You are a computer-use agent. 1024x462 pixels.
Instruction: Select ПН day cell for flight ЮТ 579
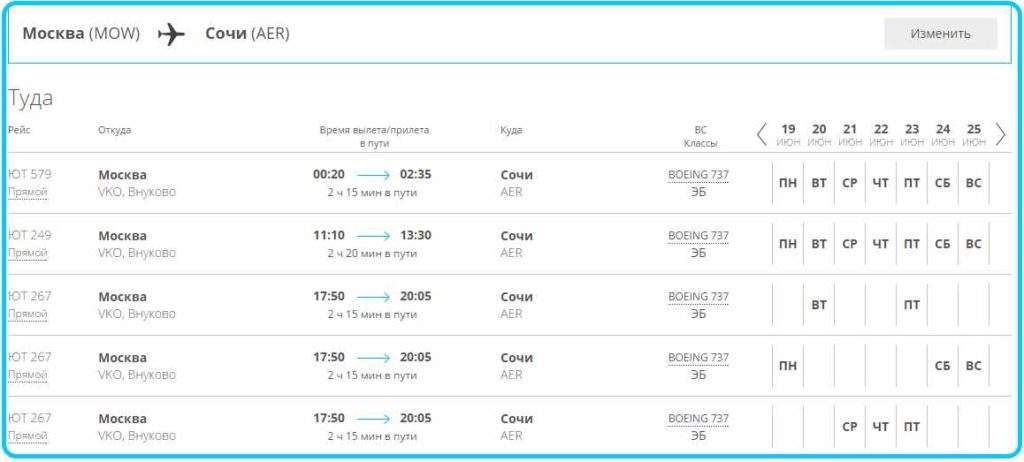click(788, 184)
